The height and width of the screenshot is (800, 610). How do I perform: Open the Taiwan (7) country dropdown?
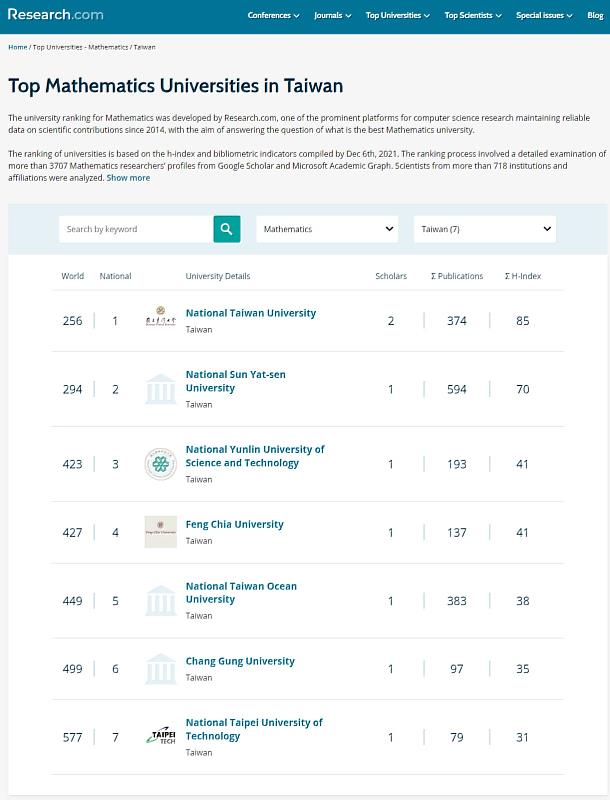point(484,229)
